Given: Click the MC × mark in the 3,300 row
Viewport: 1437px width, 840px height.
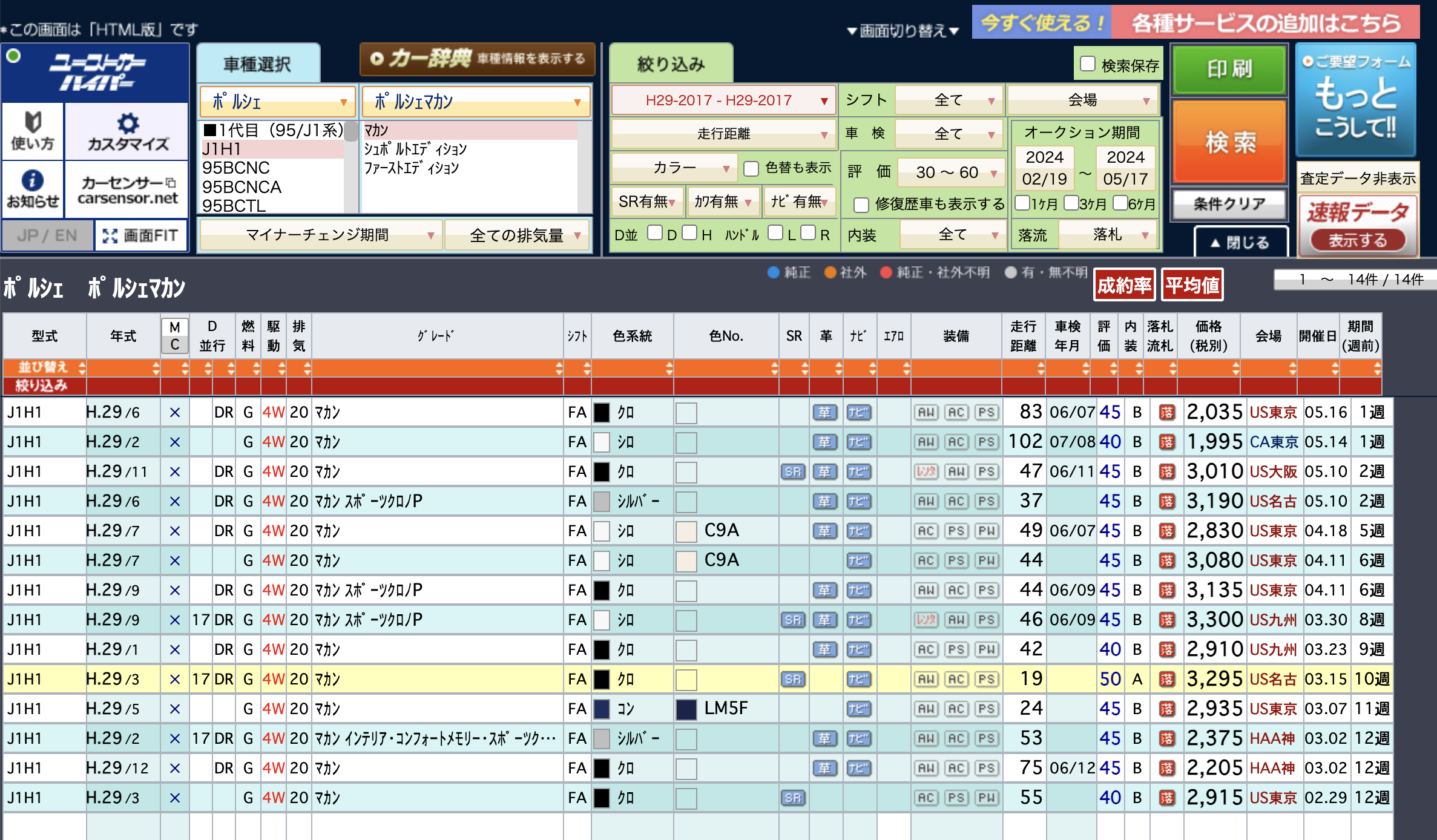Looking at the screenshot, I should point(174,620).
